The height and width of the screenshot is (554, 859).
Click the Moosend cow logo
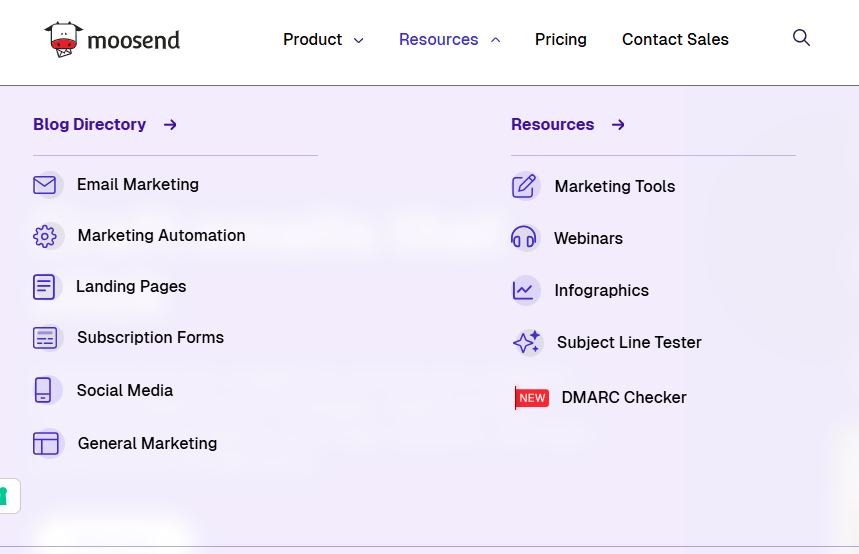(64, 39)
